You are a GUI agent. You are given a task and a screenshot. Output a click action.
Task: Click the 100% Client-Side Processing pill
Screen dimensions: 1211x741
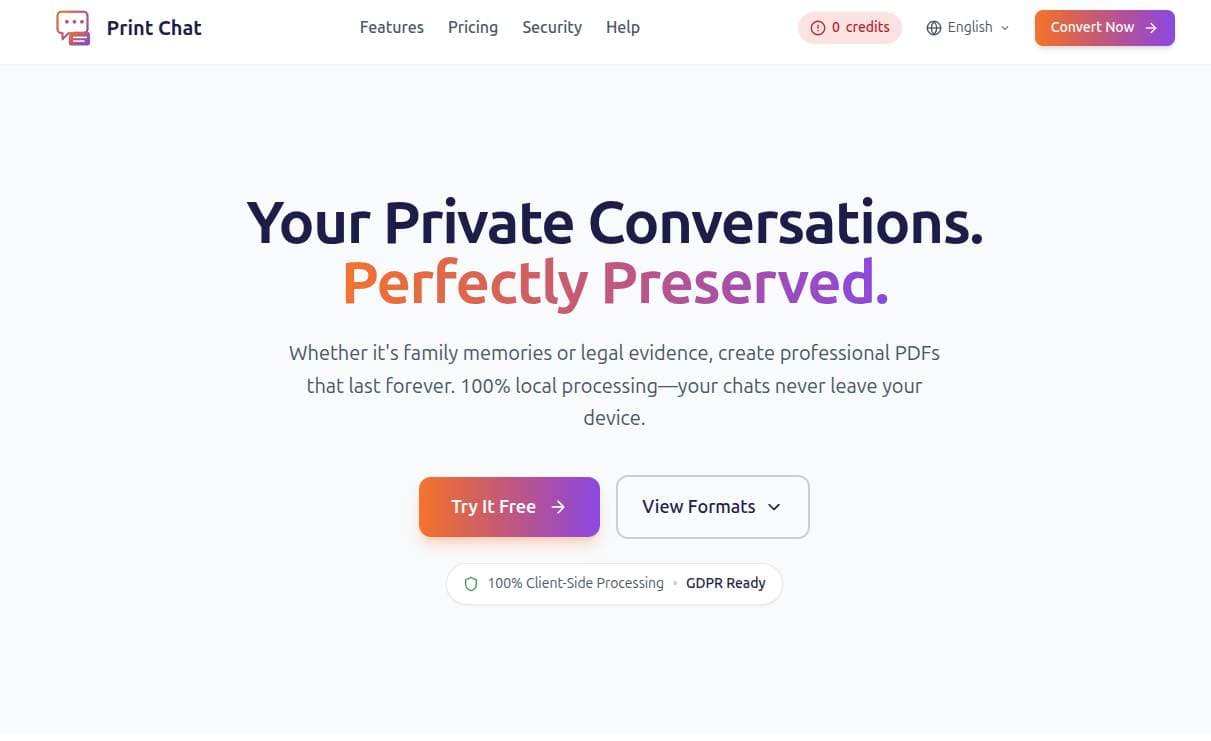point(575,583)
